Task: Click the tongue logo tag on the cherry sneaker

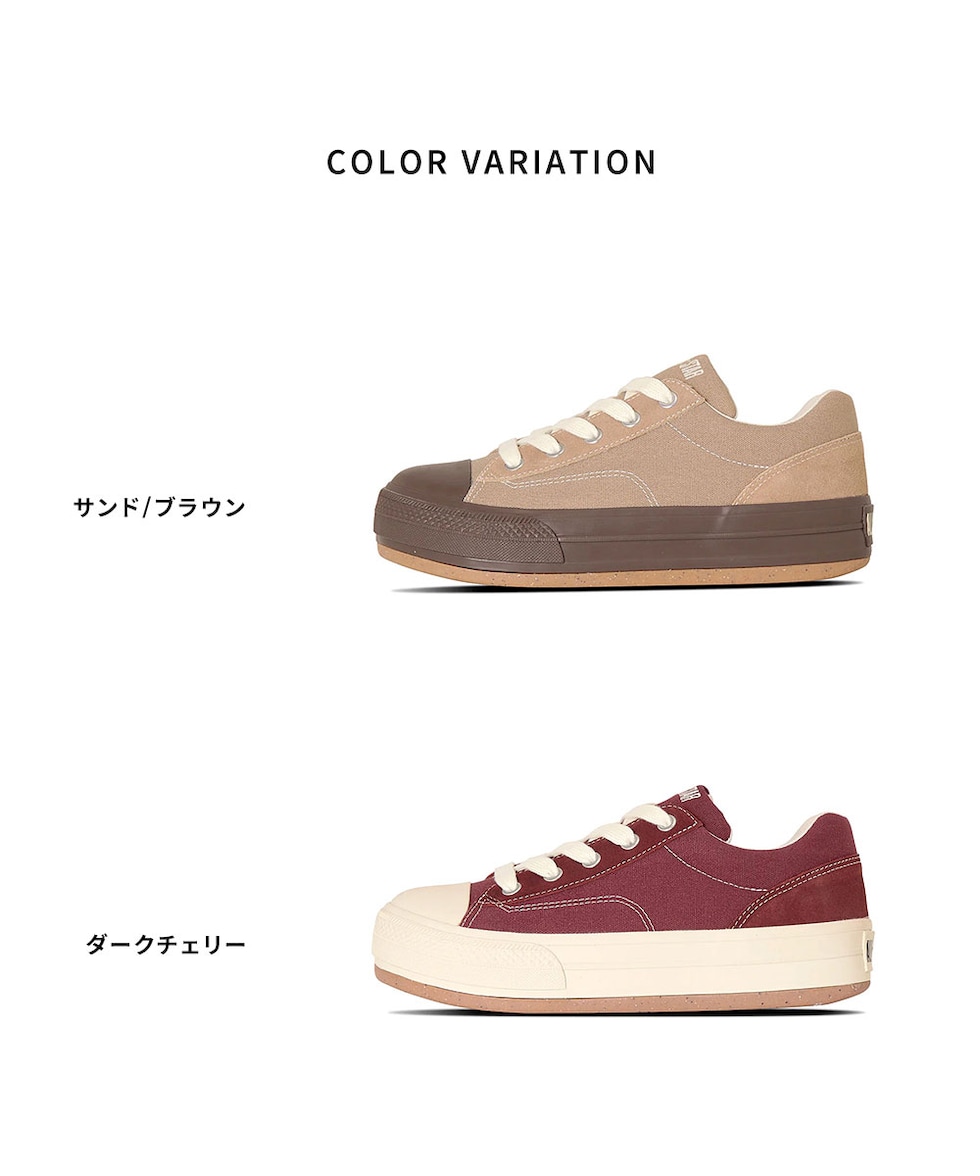Action: [690, 796]
